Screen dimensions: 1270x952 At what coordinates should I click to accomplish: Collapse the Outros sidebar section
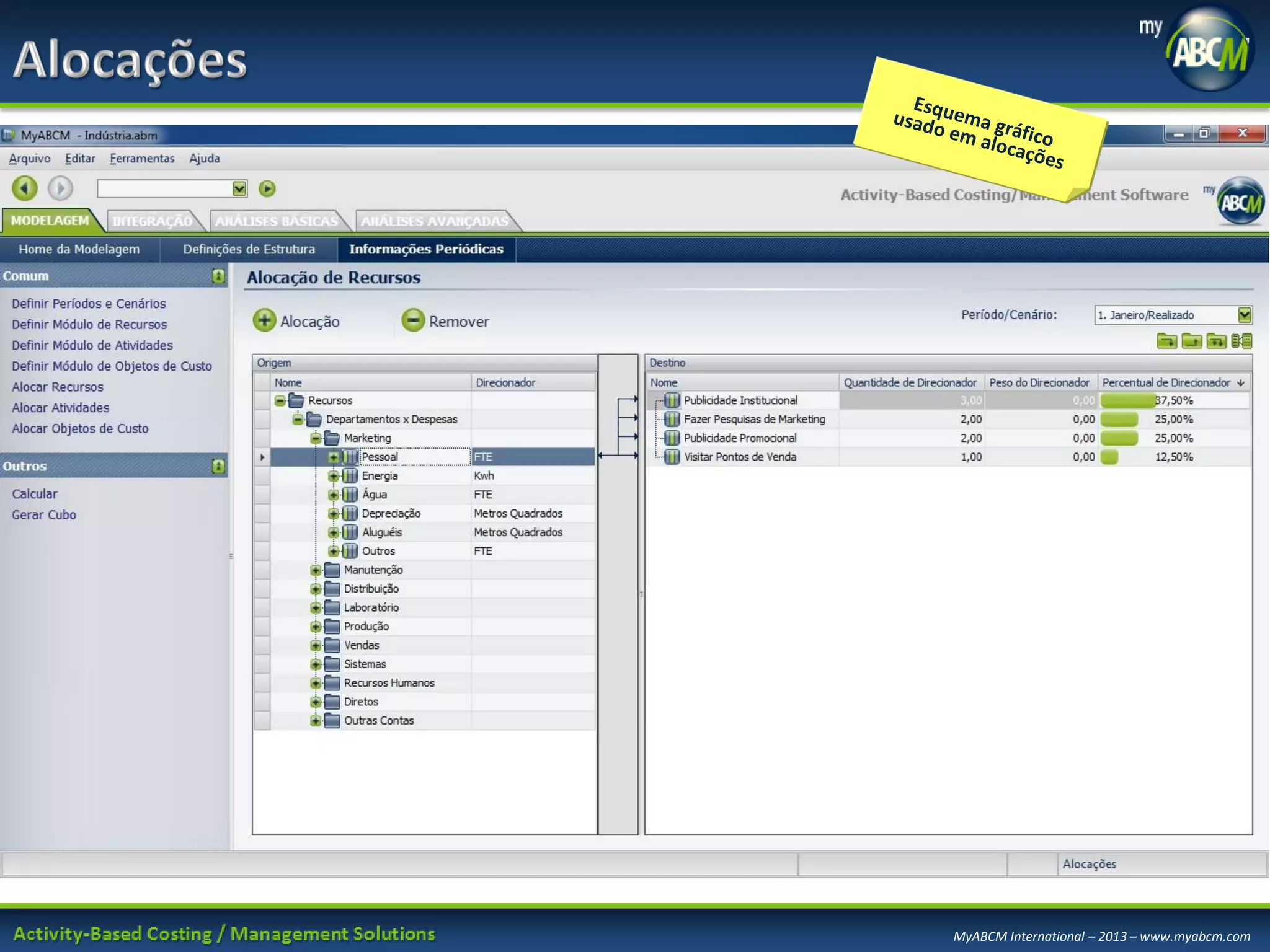point(218,466)
